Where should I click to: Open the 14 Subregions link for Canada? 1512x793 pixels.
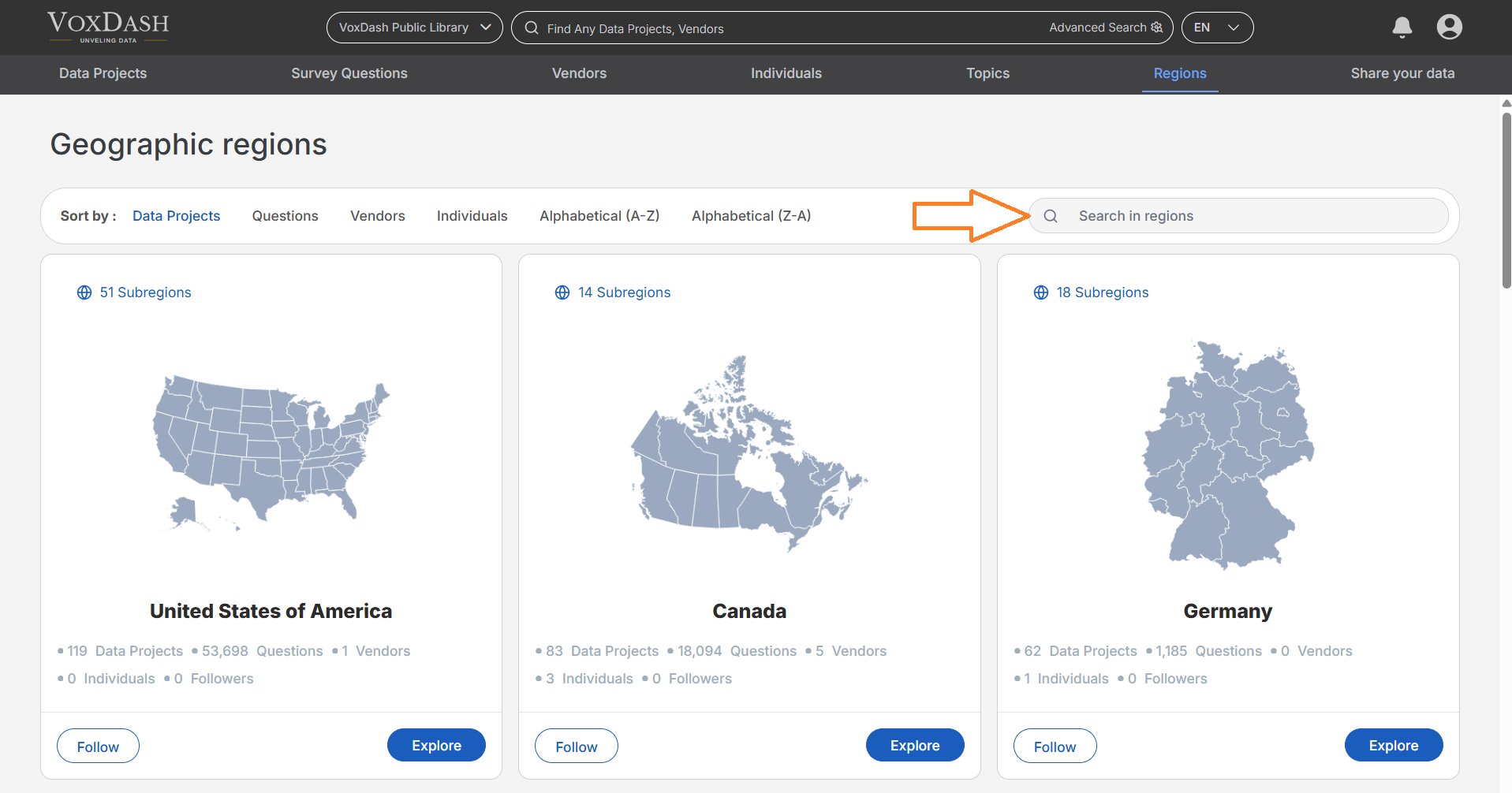click(624, 292)
